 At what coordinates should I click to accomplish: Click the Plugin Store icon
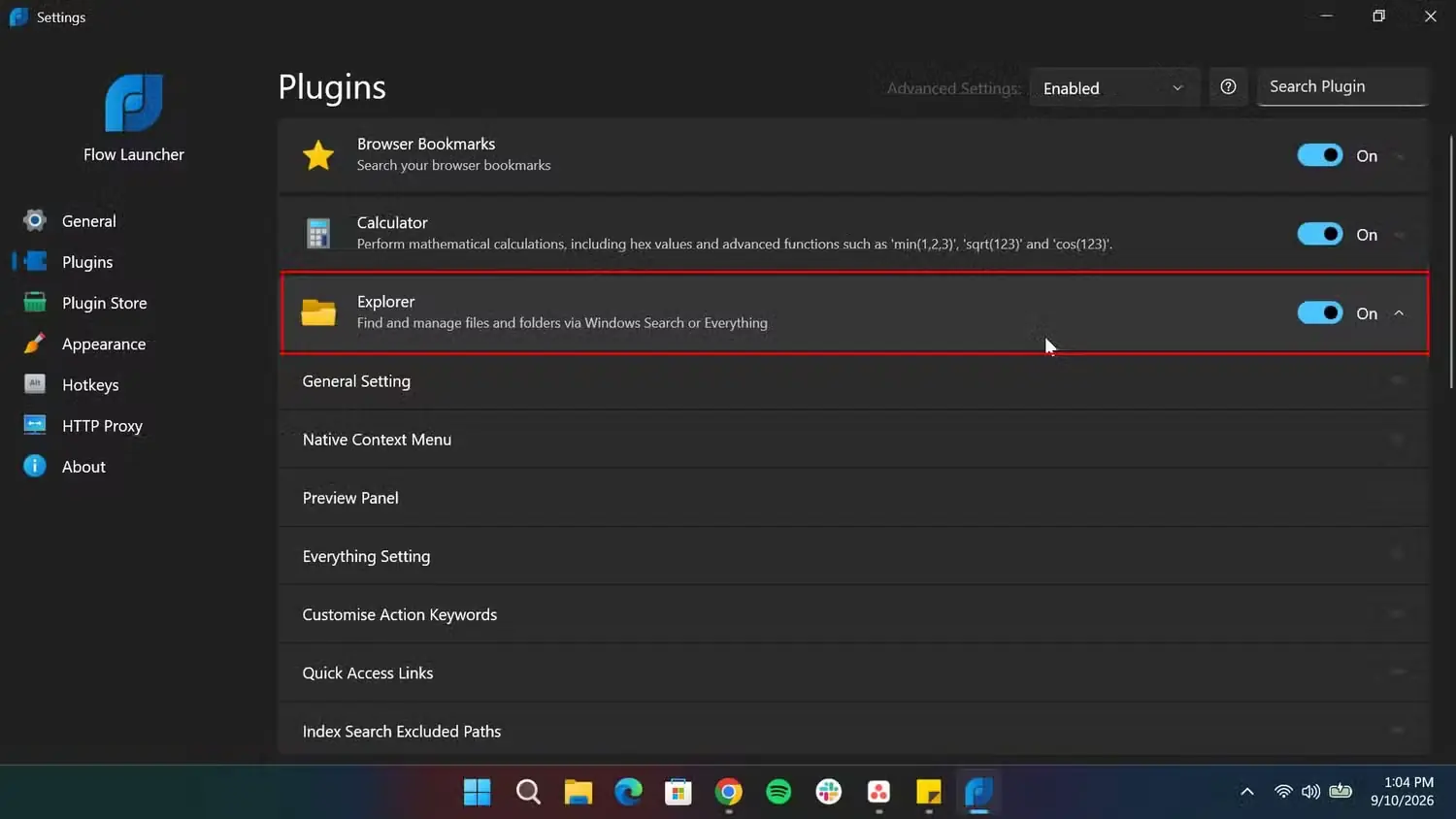click(35, 302)
